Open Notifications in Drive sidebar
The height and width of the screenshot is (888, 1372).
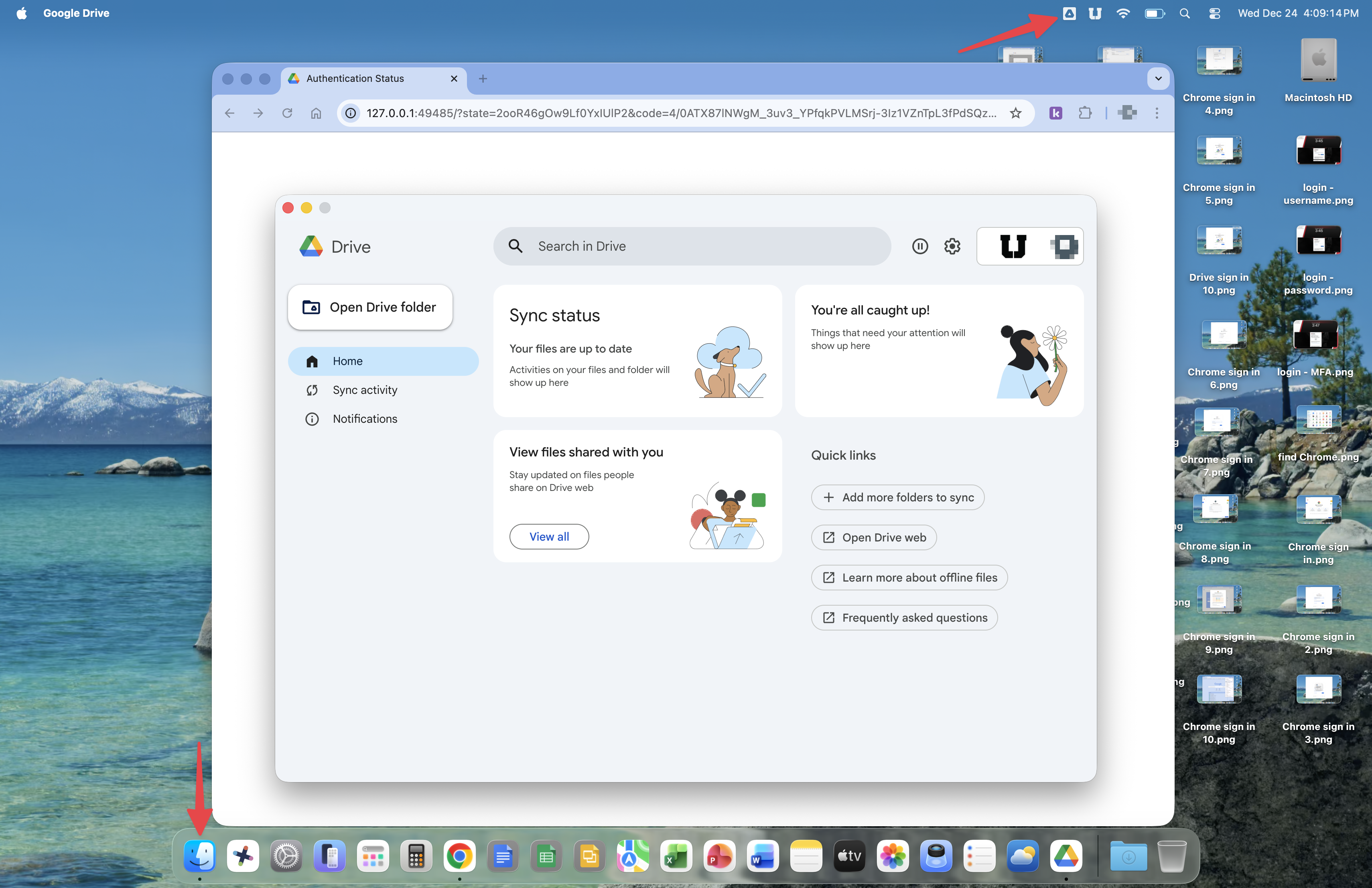[364, 419]
